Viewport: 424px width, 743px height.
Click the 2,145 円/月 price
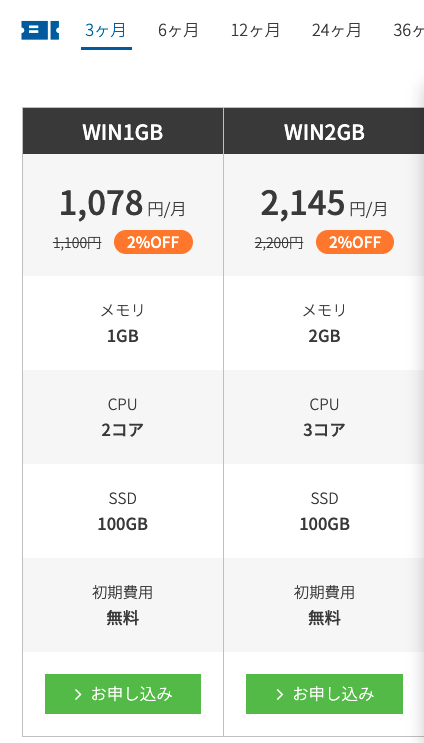(324, 204)
